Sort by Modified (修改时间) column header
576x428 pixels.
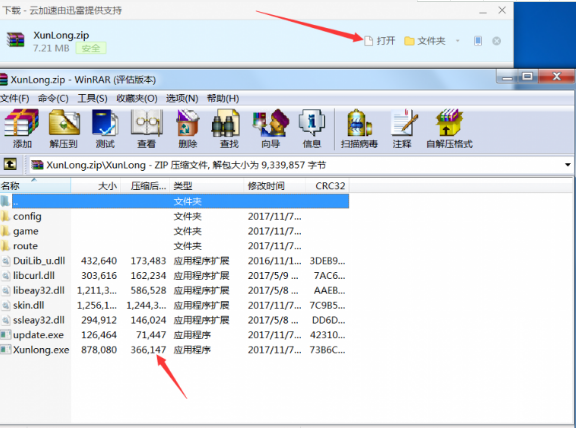(274, 186)
